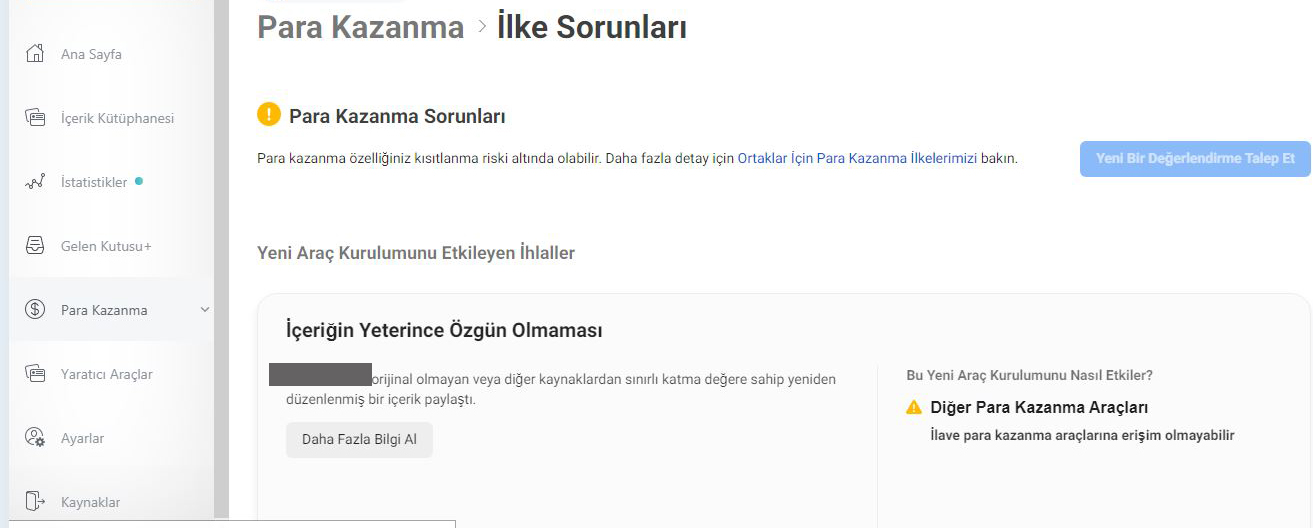
Task: Click the breadcrumb arrow after Para Kazanma
Action: coord(481,27)
